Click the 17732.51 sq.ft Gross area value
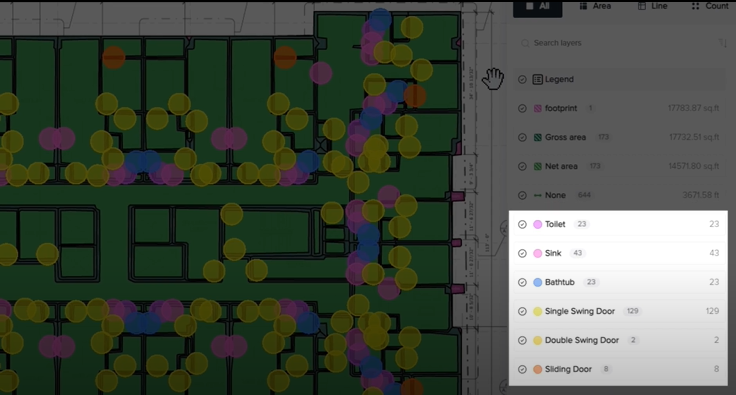The width and height of the screenshot is (736, 395). coord(694,137)
